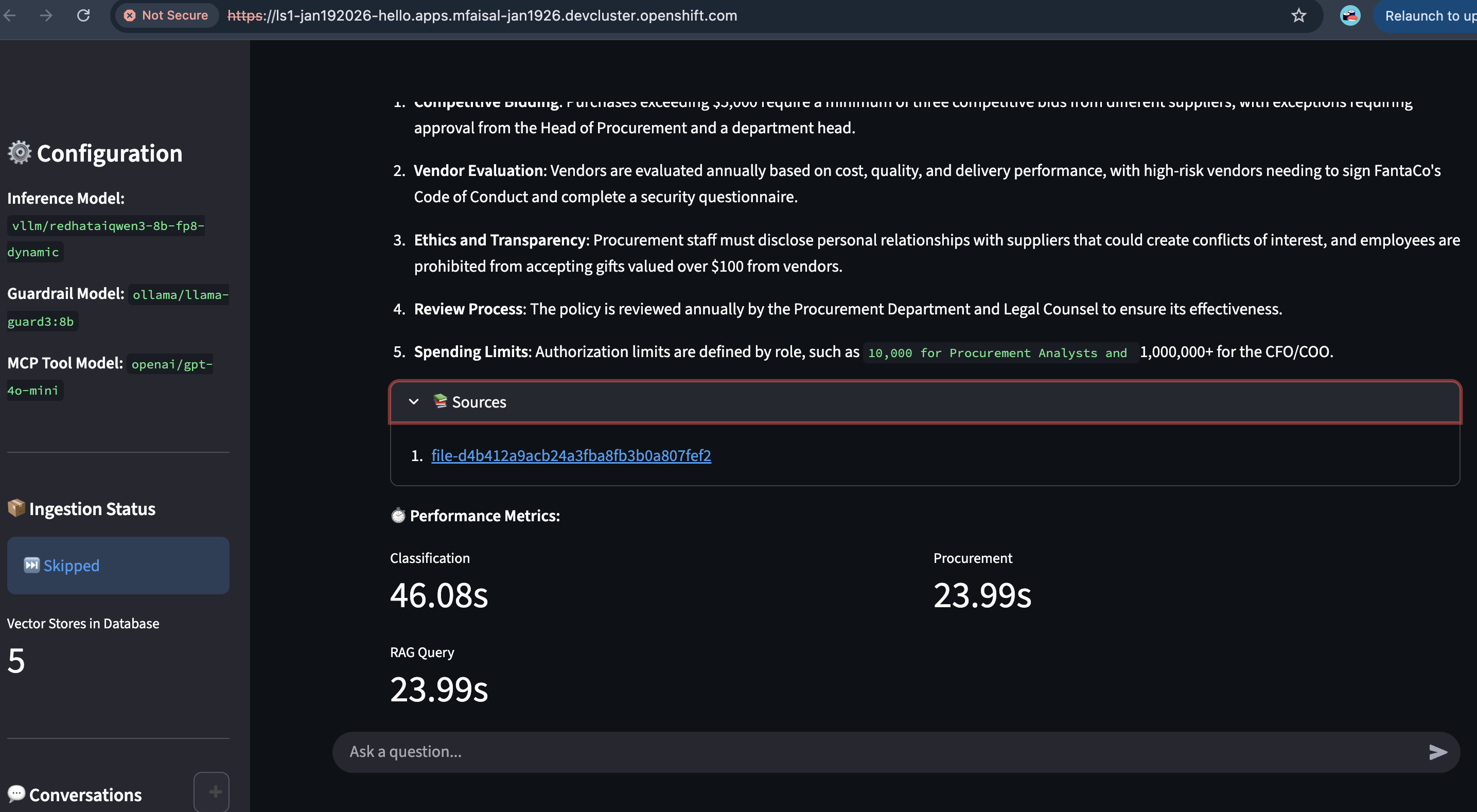Image resolution: width=1477 pixels, height=812 pixels.
Task: Click the Configuration gear icon
Action: tap(20, 152)
